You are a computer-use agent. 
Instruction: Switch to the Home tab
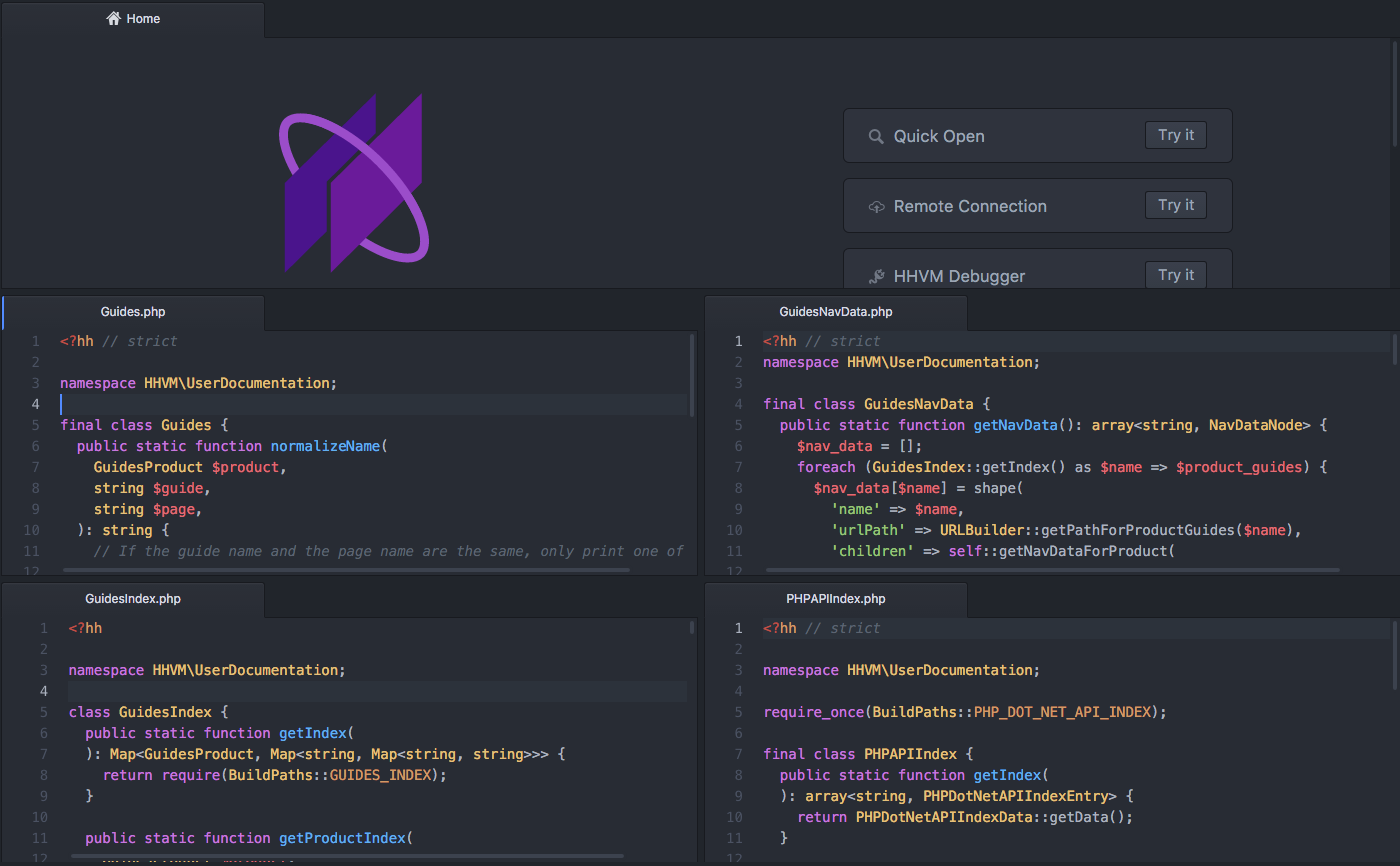coord(133,19)
